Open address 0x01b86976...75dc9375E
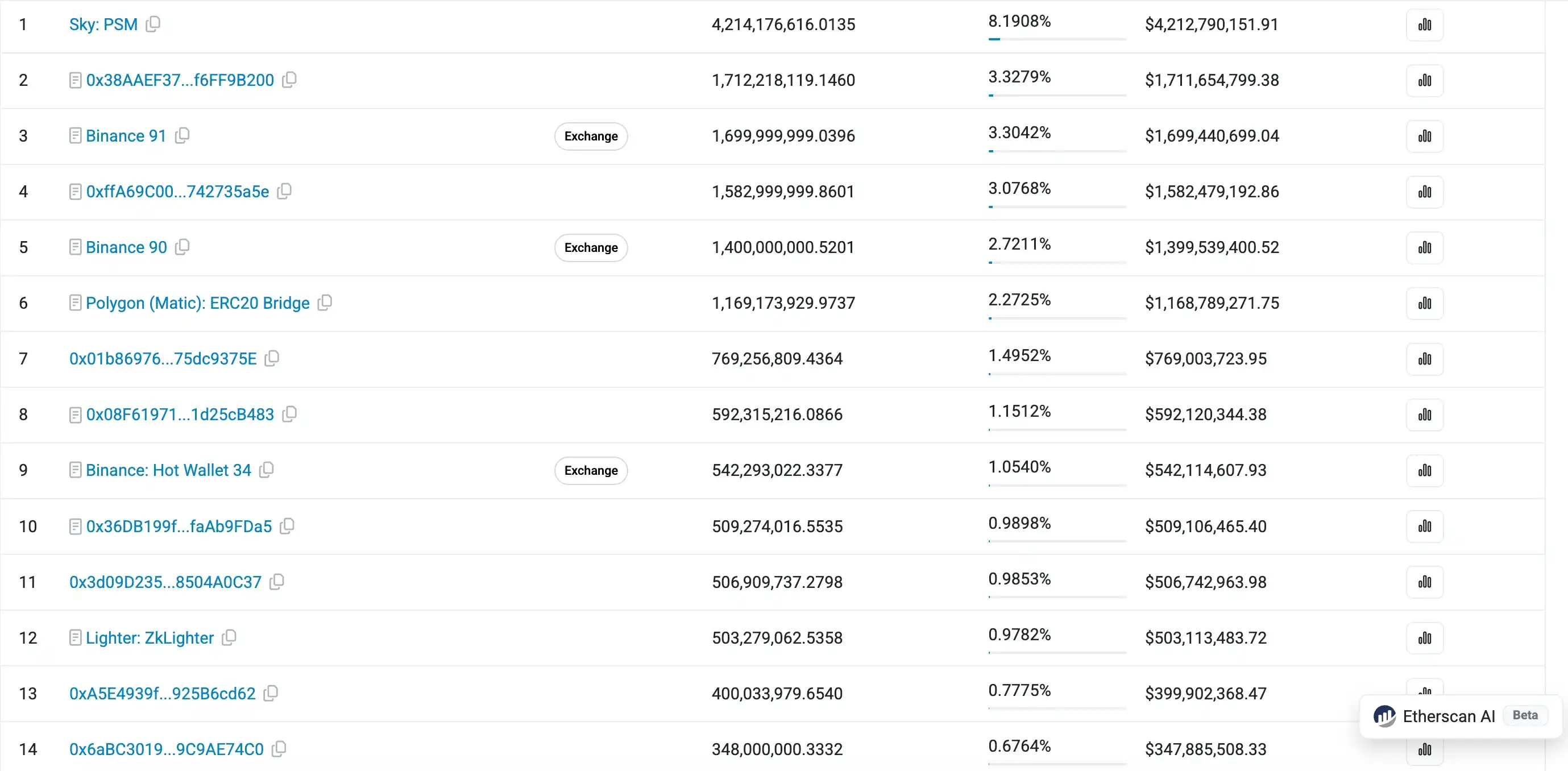 tap(163, 358)
